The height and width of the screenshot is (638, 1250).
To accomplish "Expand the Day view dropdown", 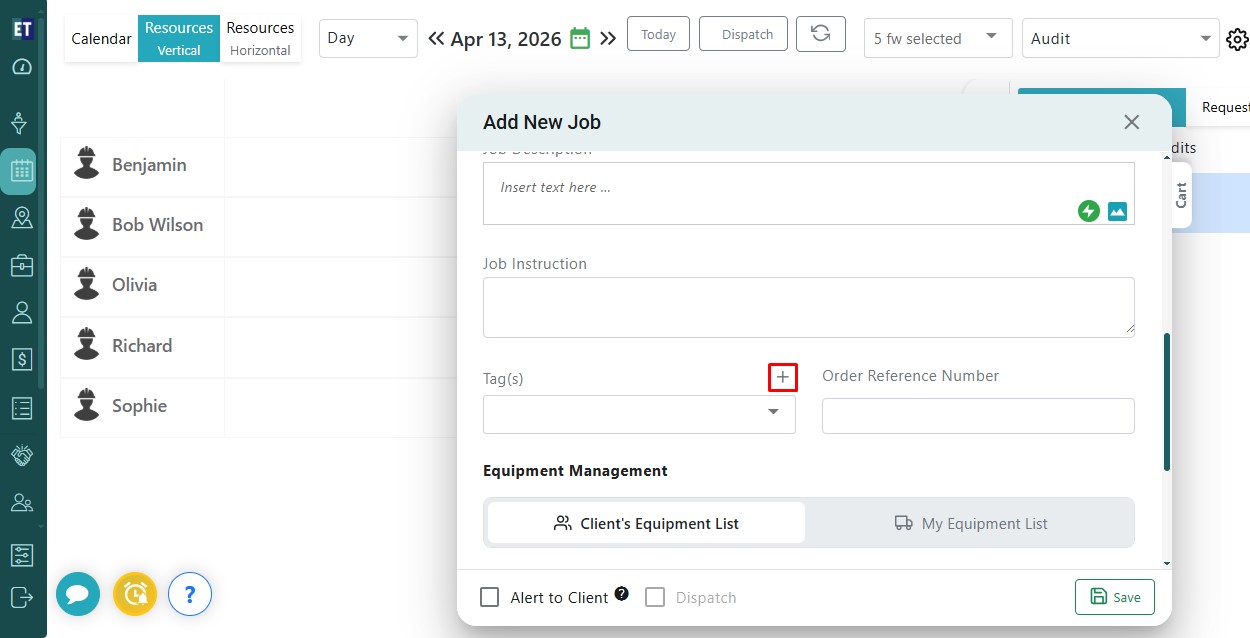I will 368,38.
